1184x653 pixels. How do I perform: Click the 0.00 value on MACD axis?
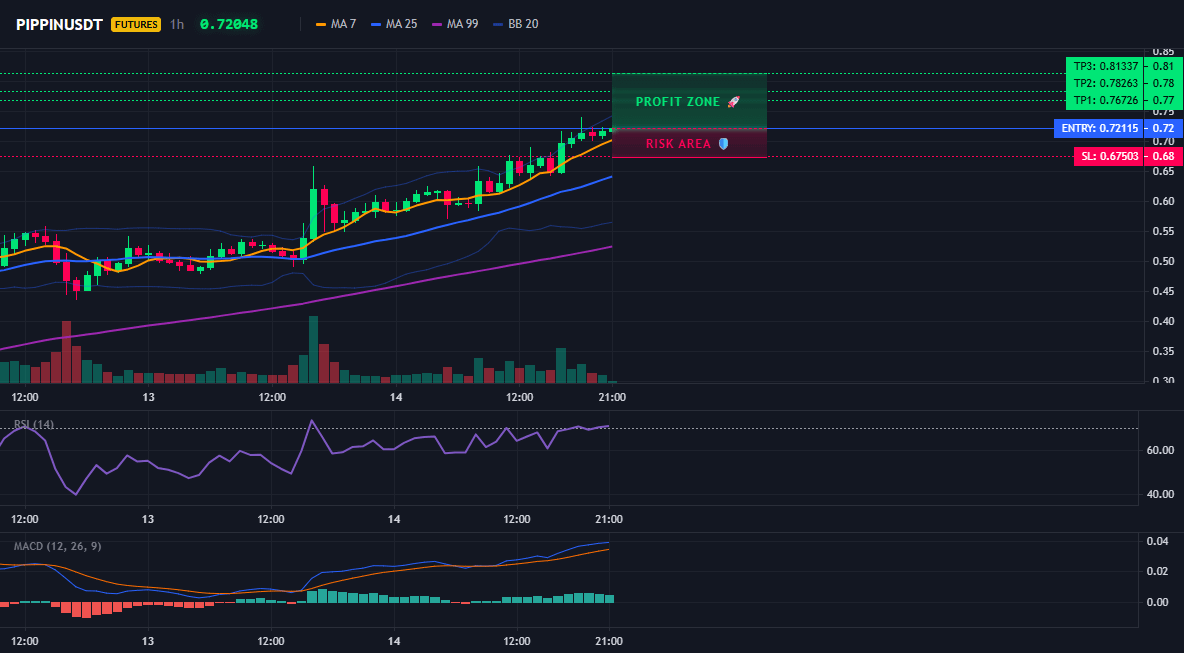1158,602
